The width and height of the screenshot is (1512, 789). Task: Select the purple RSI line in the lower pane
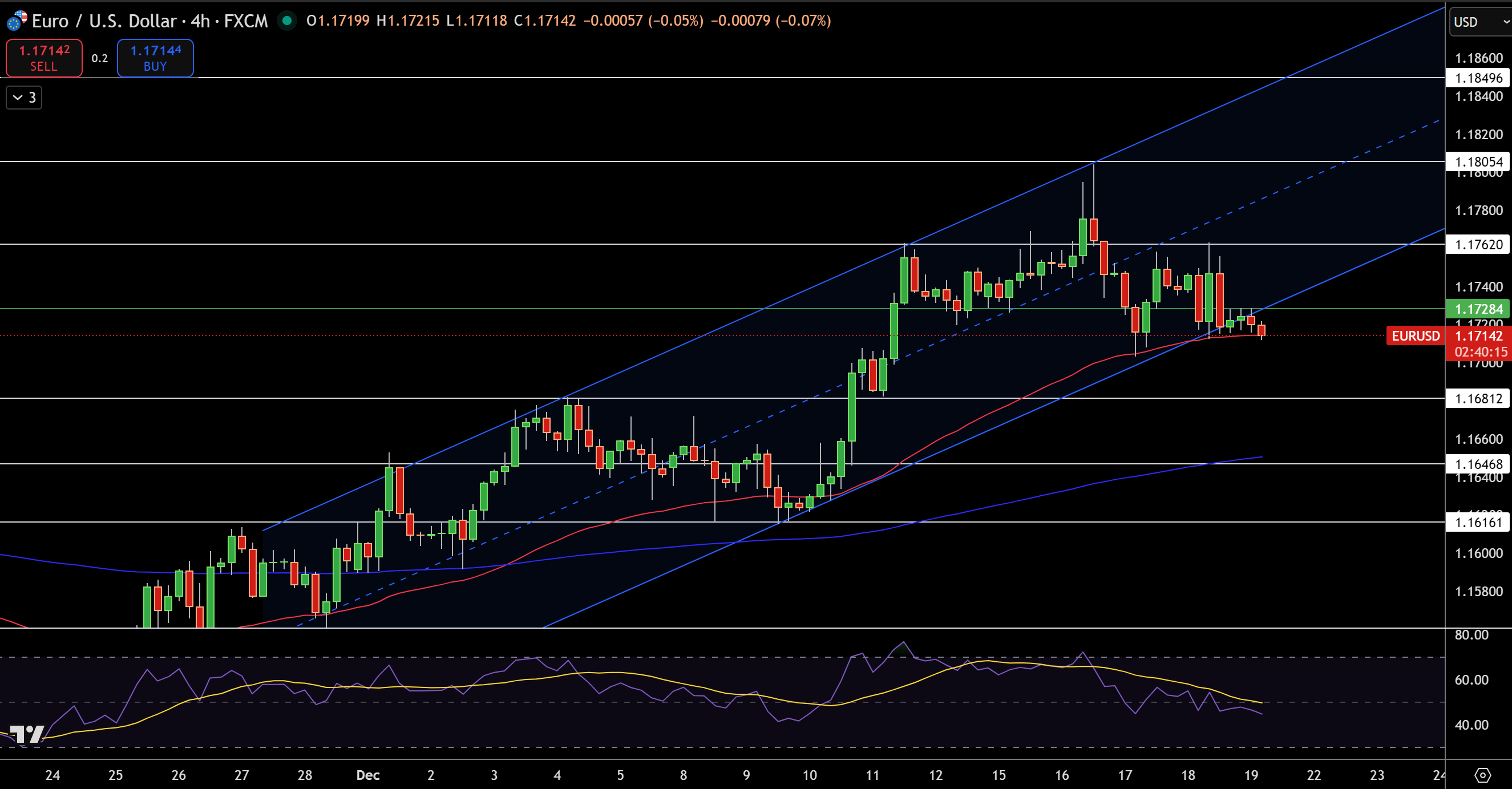coord(904,644)
